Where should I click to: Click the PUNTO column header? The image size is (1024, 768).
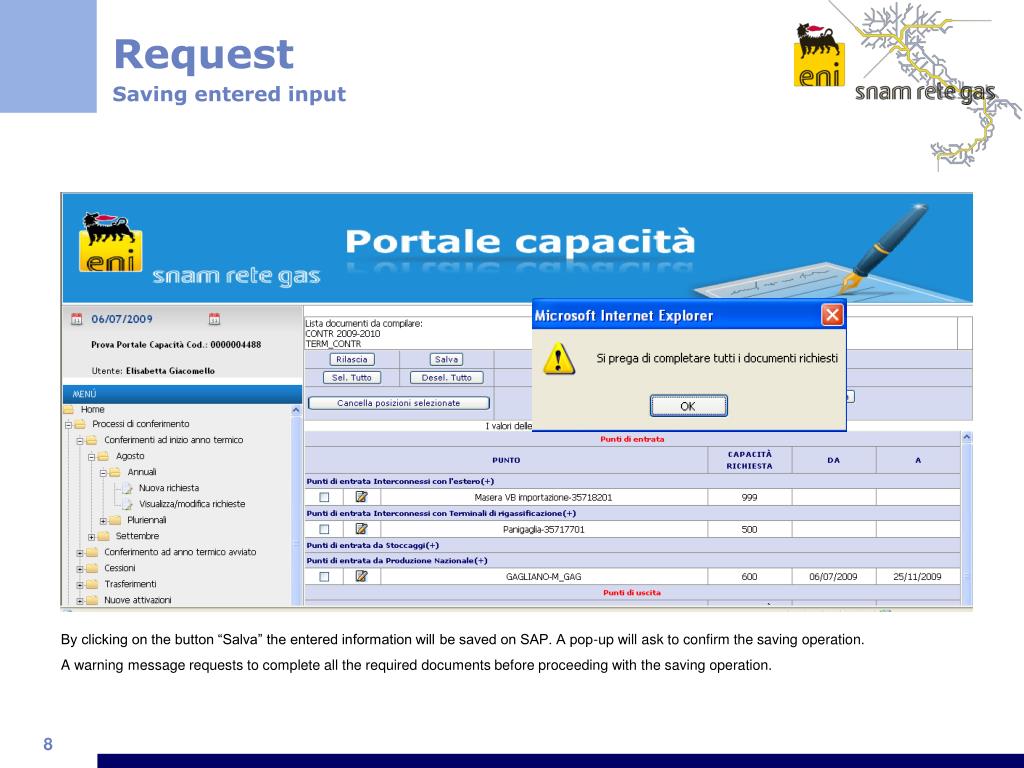coord(506,460)
